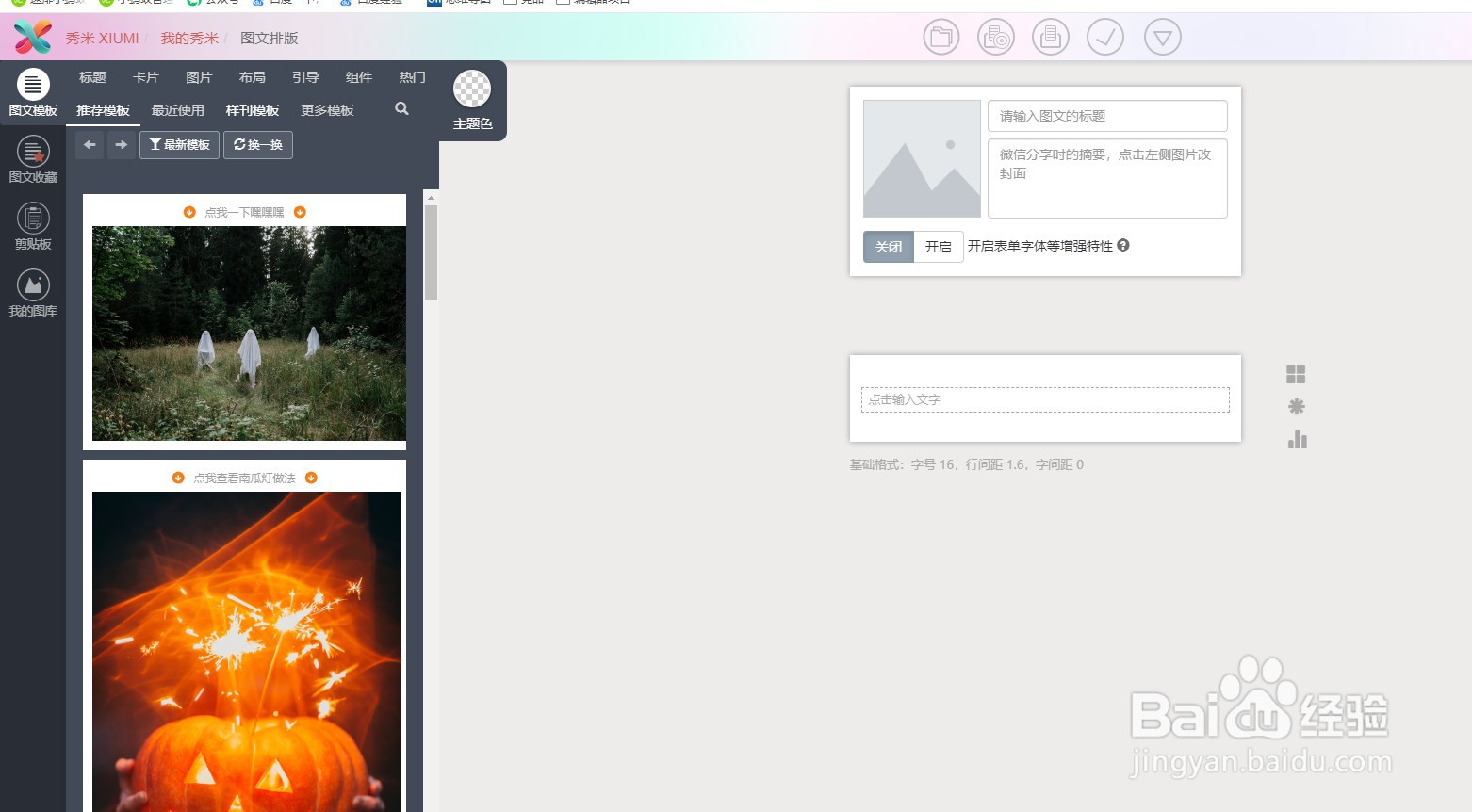Go forward with right arrow button

point(121,145)
